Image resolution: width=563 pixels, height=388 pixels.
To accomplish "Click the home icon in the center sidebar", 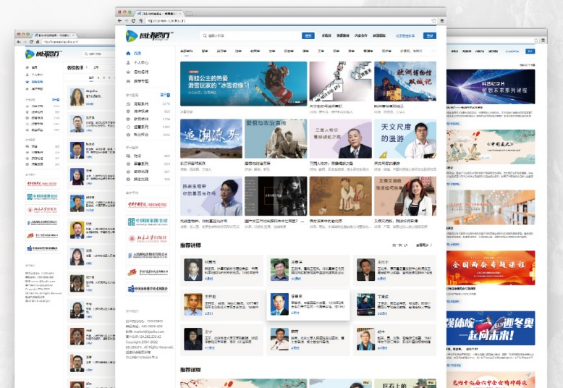I will [128, 53].
